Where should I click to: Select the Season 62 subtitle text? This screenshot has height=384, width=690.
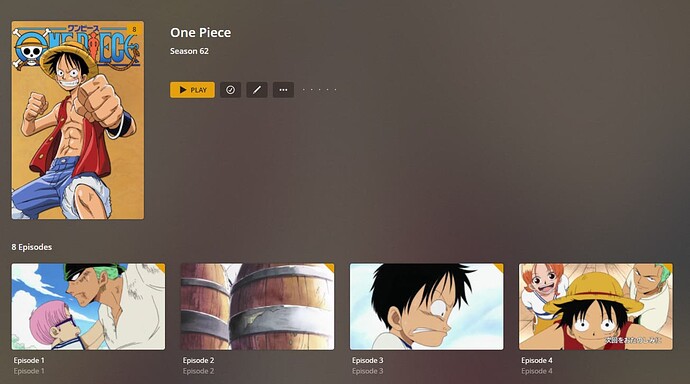[189, 51]
